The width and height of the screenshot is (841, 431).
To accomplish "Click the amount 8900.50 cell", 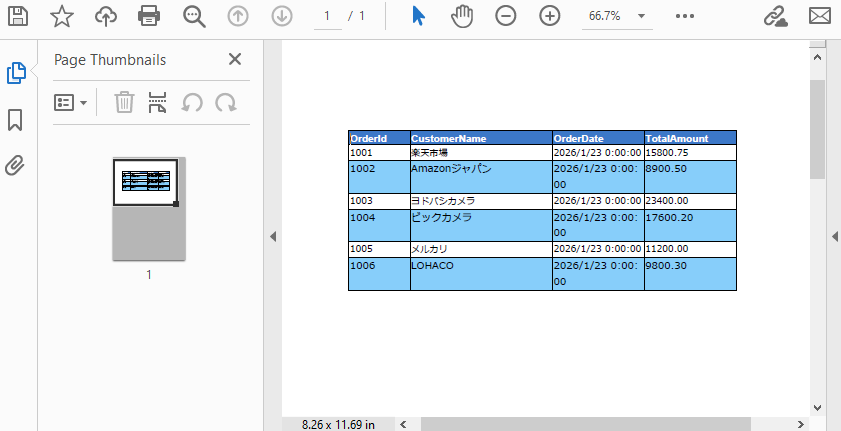I will pyautogui.click(x=690, y=177).
